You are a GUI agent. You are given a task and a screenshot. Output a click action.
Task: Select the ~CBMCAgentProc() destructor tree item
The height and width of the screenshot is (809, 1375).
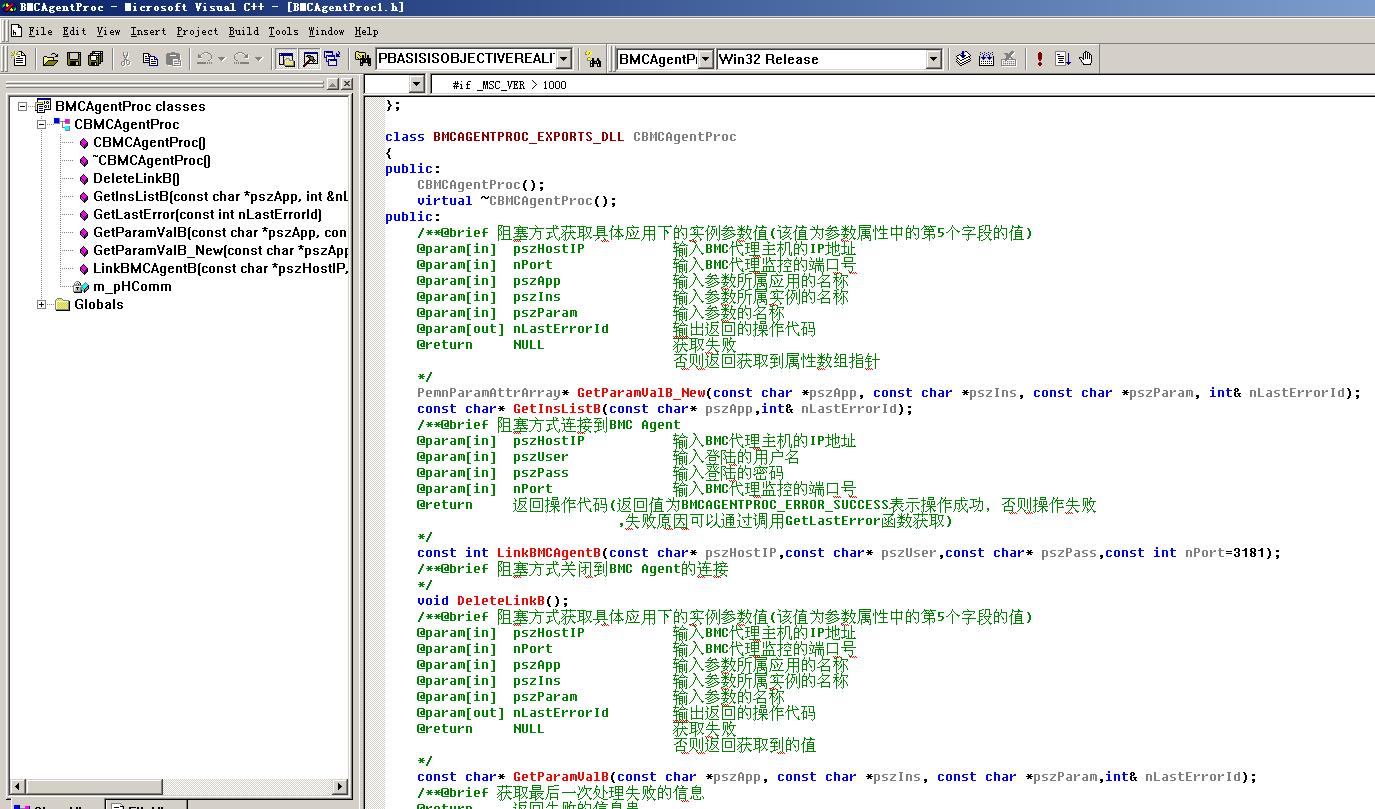(x=152, y=160)
